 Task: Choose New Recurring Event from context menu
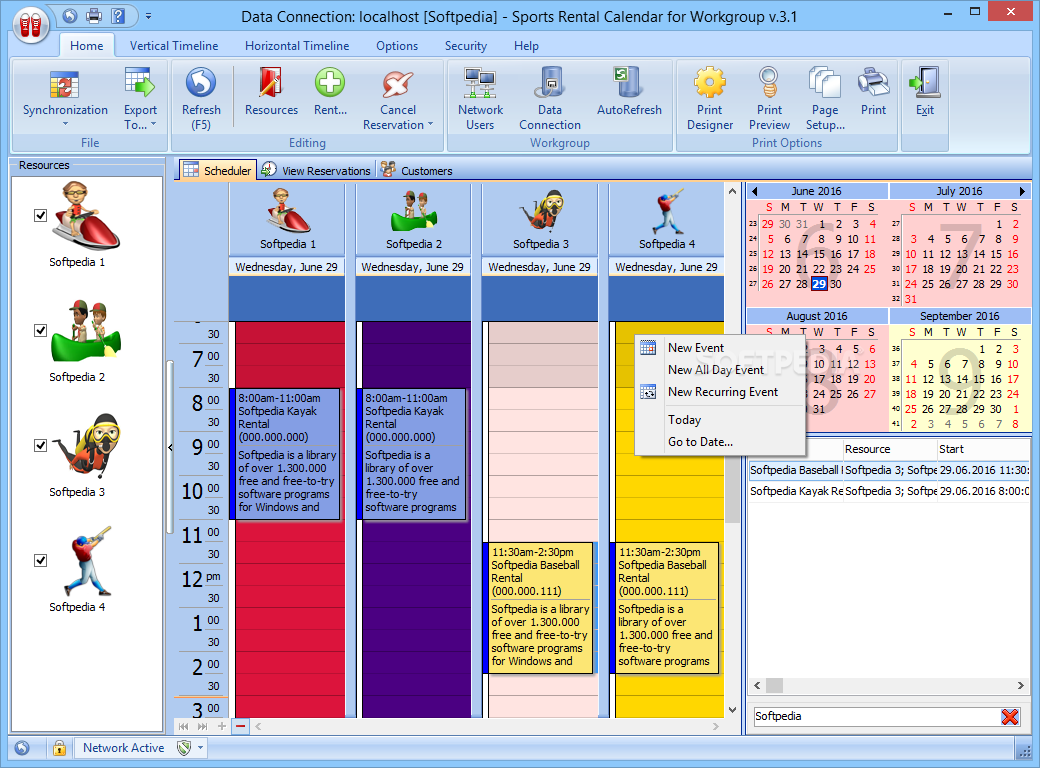(723, 392)
